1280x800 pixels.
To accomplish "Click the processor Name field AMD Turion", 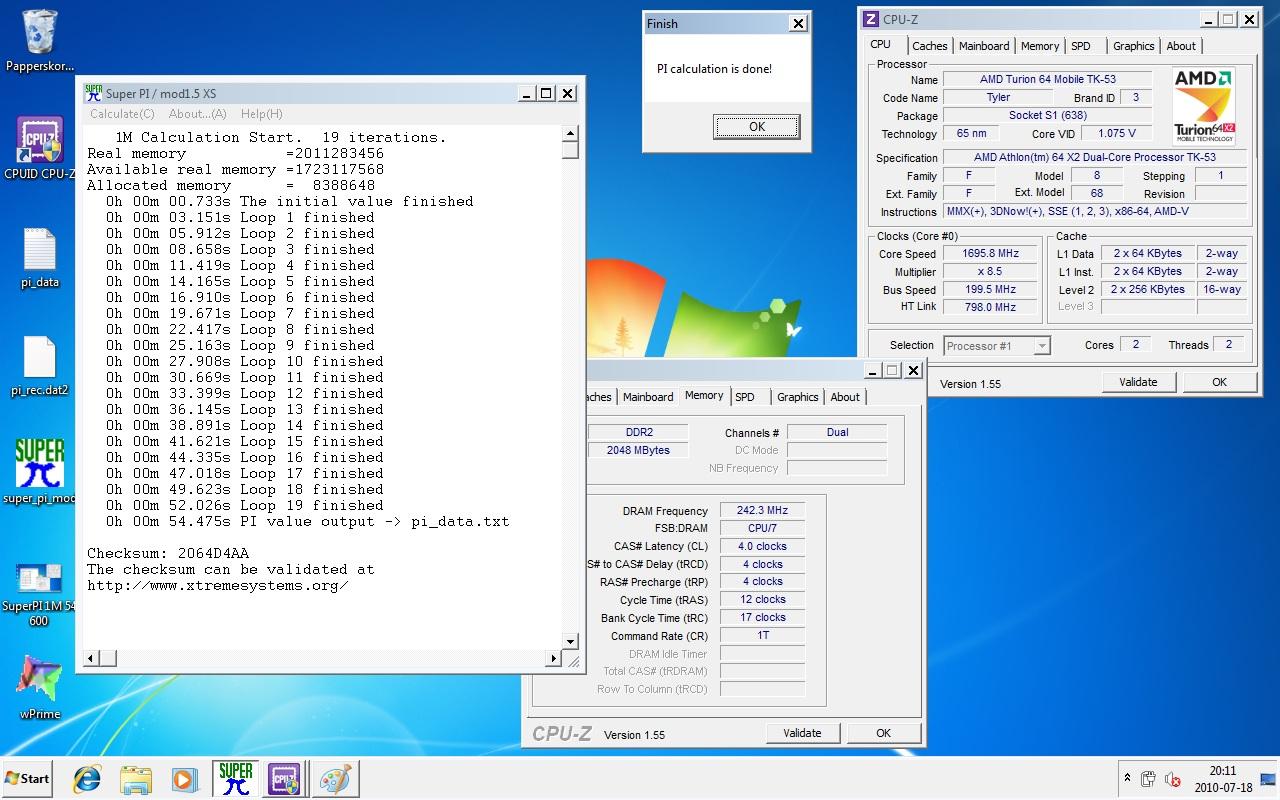I will [x=1047, y=80].
